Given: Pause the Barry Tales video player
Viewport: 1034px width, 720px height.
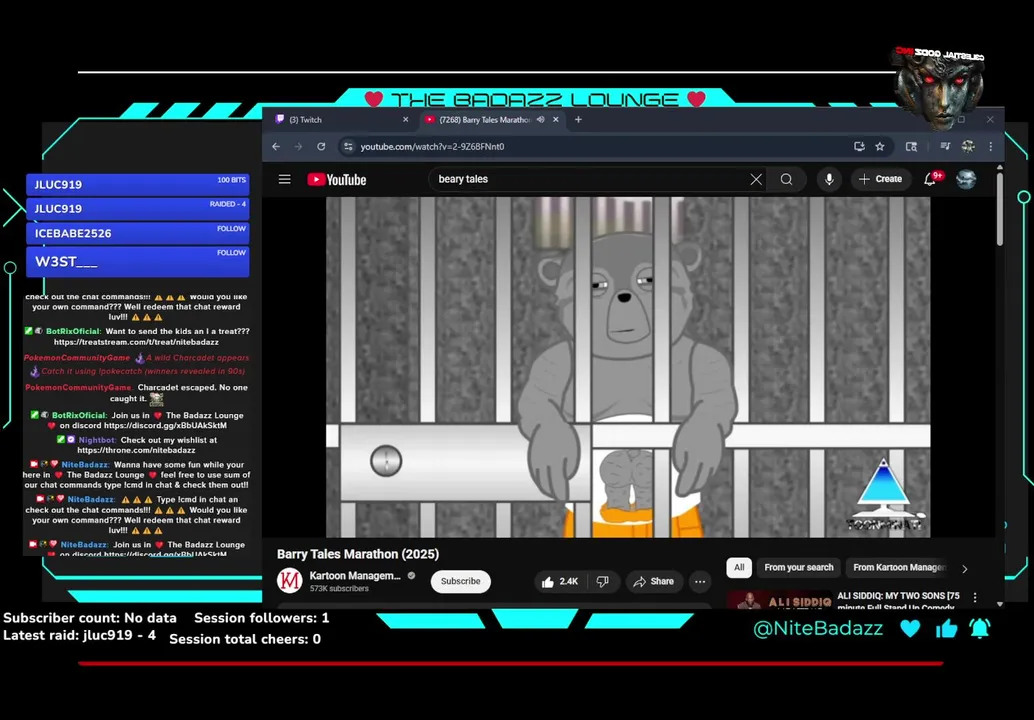Looking at the screenshot, I should tap(628, 367).
